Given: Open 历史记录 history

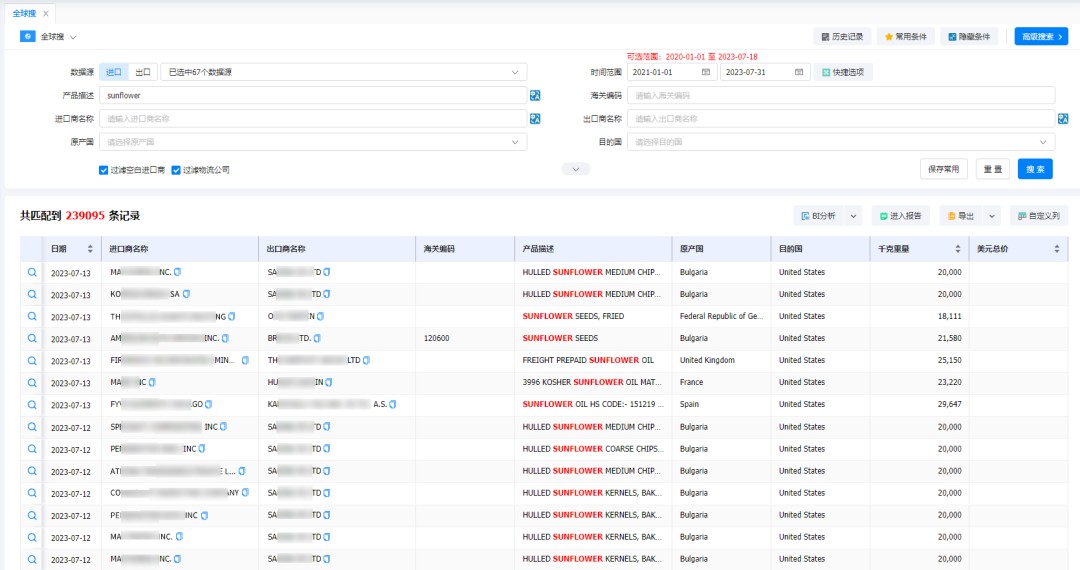Looking at the screenshot, I should [842, 36].
